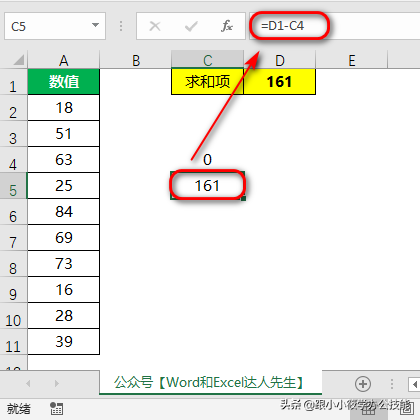Add a new sheet with plus icon

(363, 384)
